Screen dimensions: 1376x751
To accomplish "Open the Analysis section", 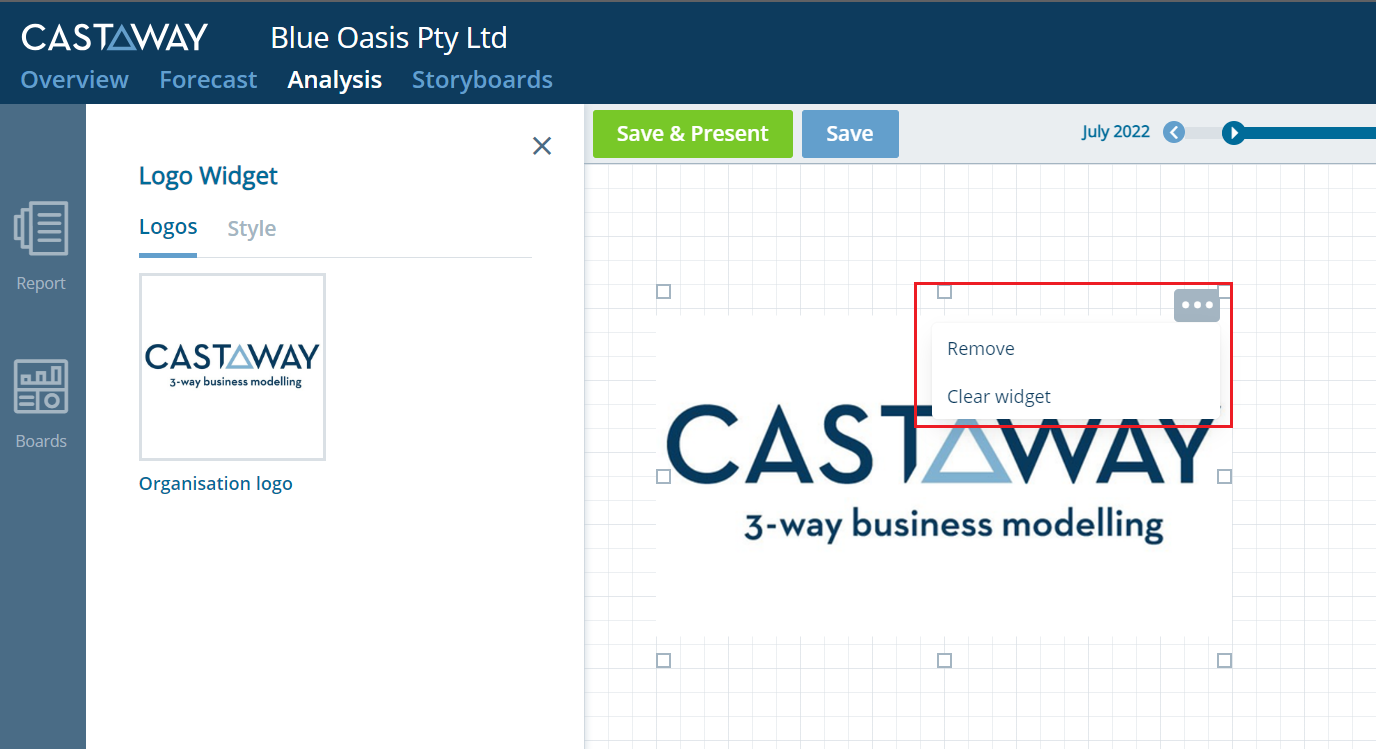I will coord(335,80).
